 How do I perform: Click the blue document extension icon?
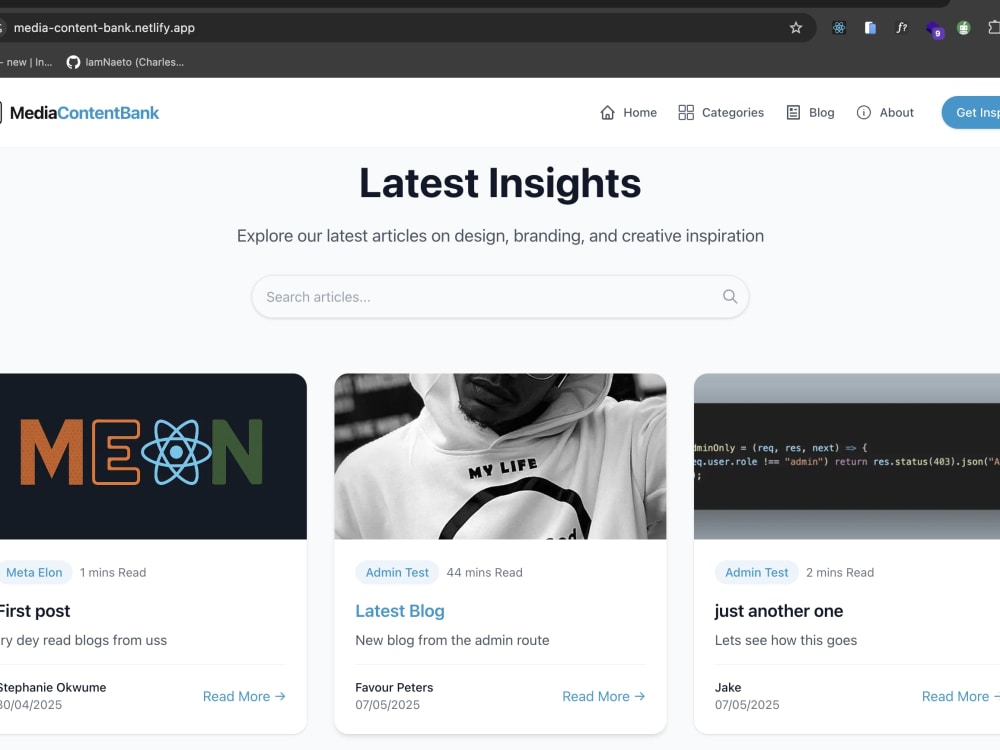pyautogui.click(x=870, y=27)
